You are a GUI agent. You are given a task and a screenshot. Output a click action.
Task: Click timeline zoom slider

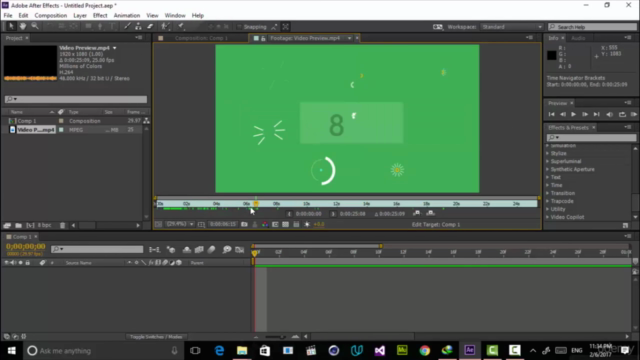[276, 337]
